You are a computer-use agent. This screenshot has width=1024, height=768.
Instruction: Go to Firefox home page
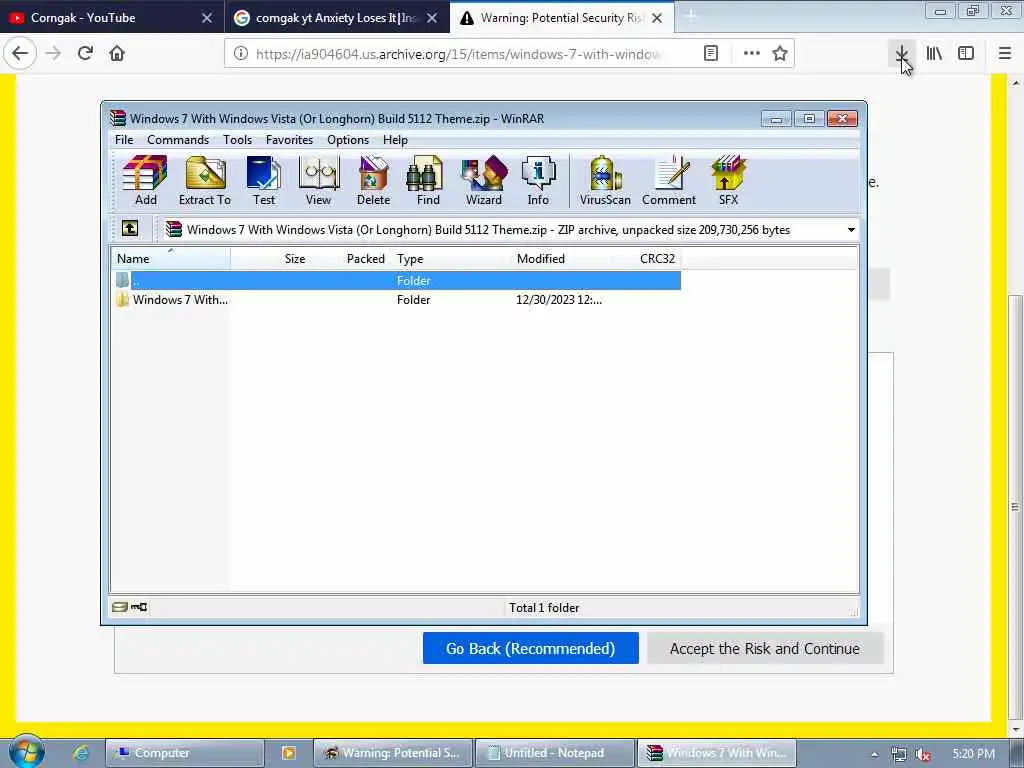pos(117,54)
